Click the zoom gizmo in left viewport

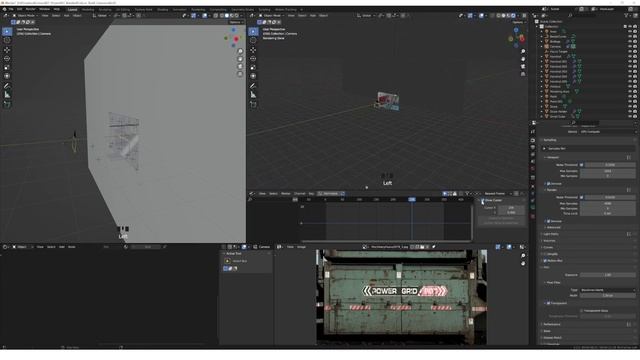(x=240, y=51)
